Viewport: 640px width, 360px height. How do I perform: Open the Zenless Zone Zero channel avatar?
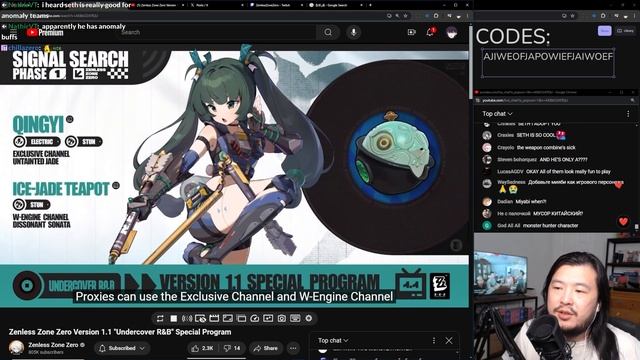pos(17,348)
